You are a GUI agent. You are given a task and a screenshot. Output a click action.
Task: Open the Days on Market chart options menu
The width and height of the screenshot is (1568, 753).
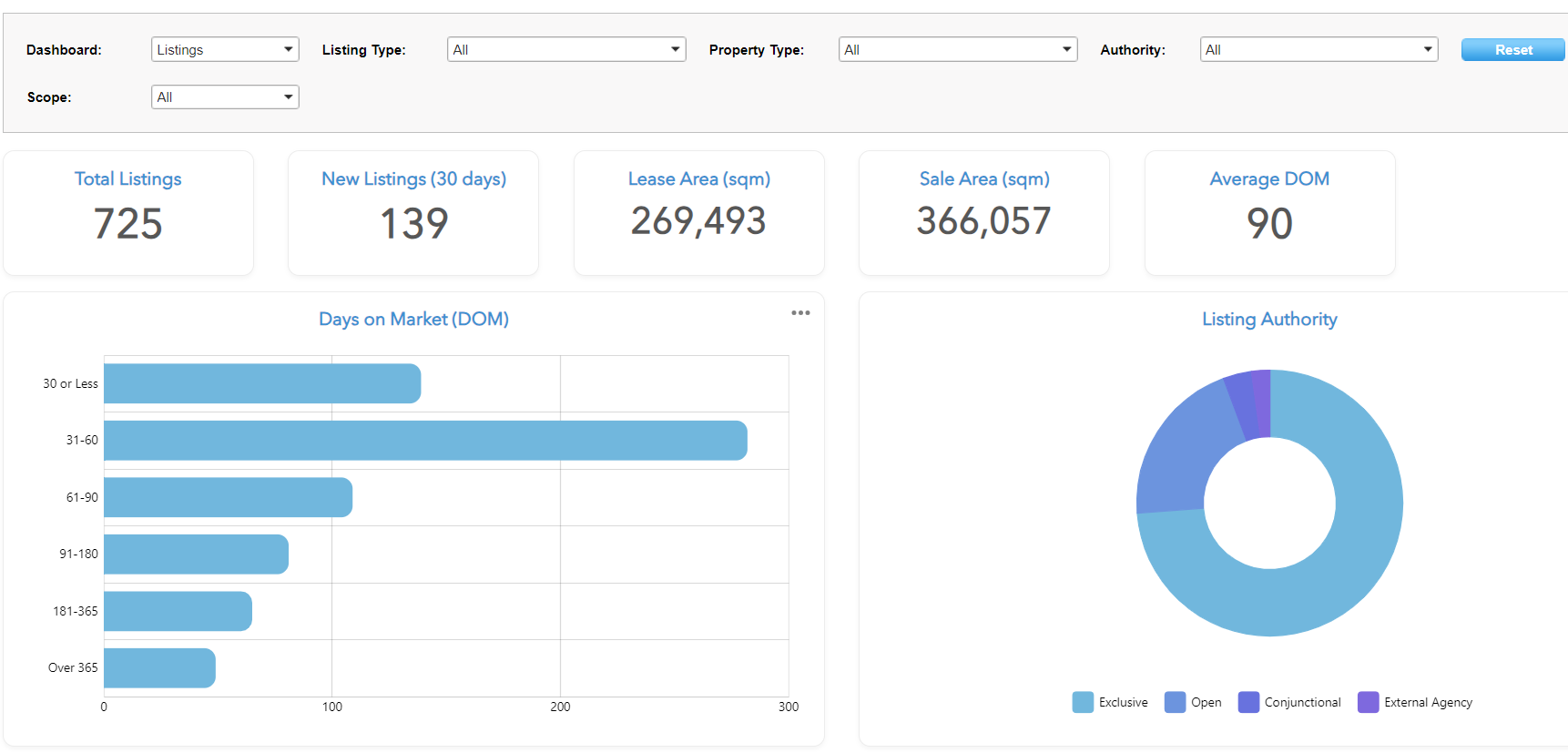pyautogui.click(x=800, y=313)
